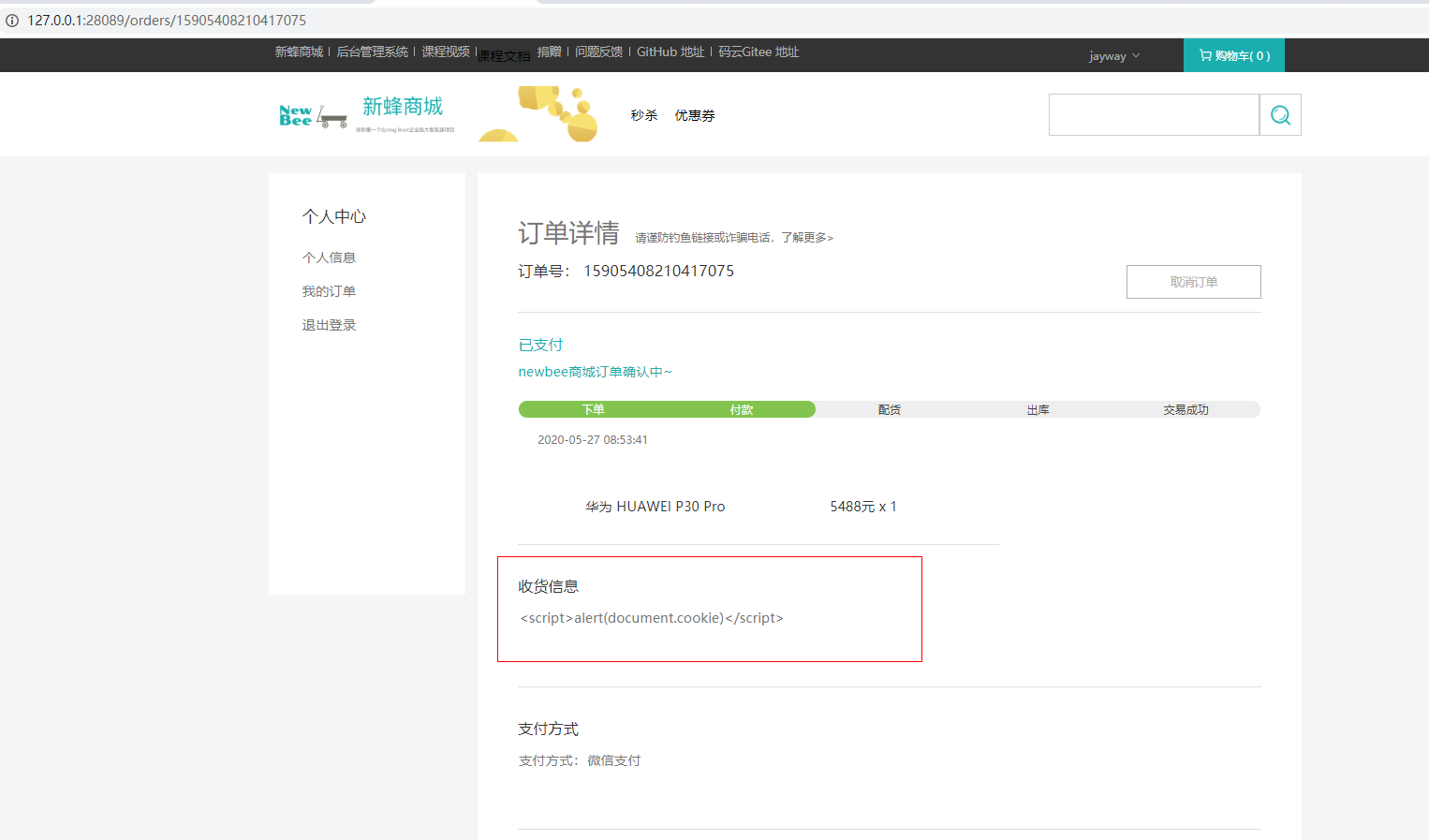Open 问题反馈 link
This screenshot has height=840, width=1429.
[x=598, y=52]
